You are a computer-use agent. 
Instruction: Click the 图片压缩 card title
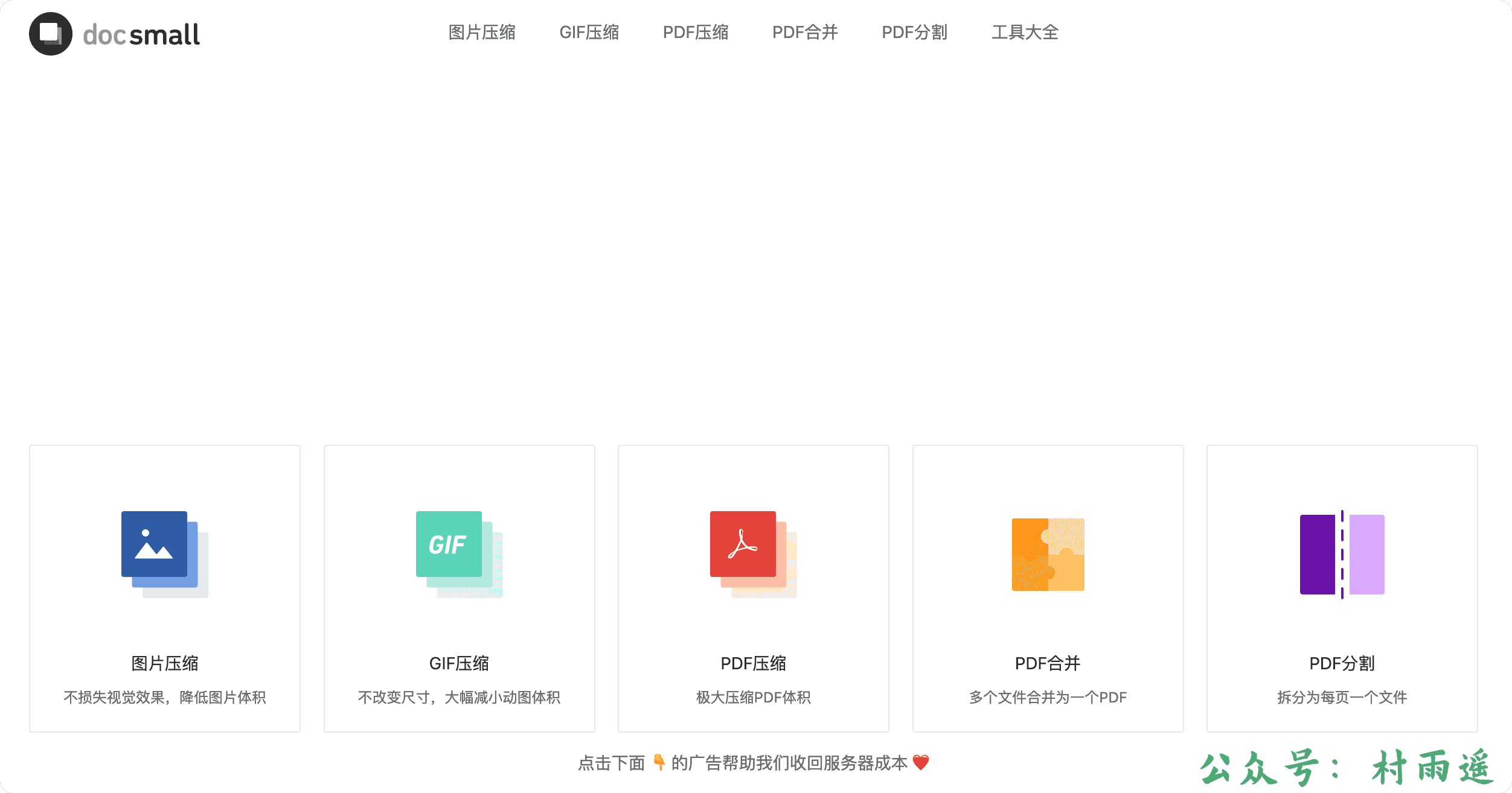[164, 663]
